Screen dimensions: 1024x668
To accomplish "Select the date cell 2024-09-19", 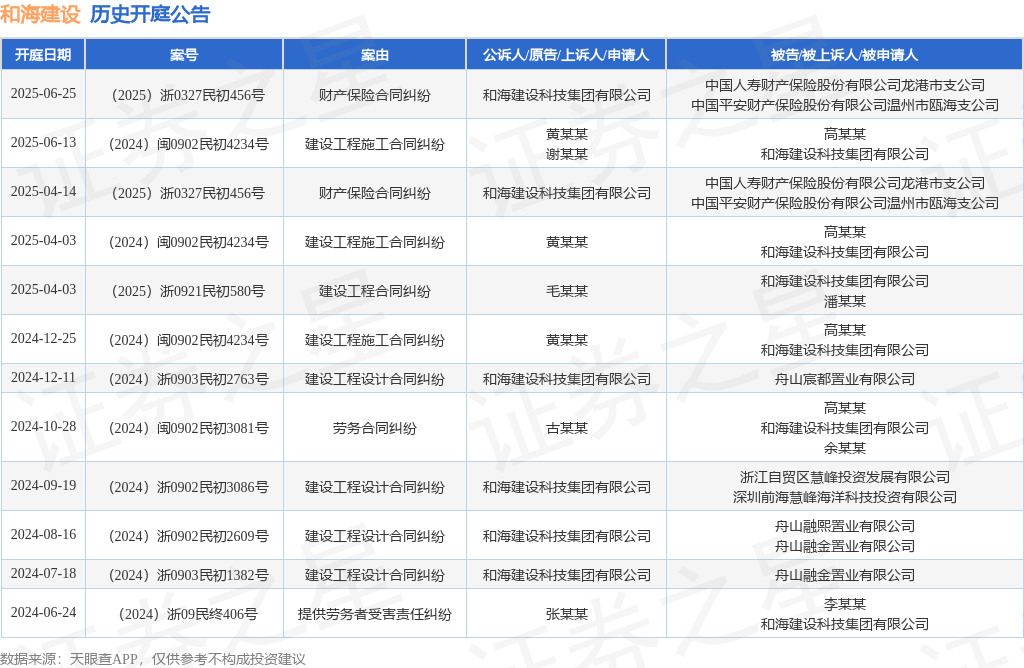I will point(43,485).
